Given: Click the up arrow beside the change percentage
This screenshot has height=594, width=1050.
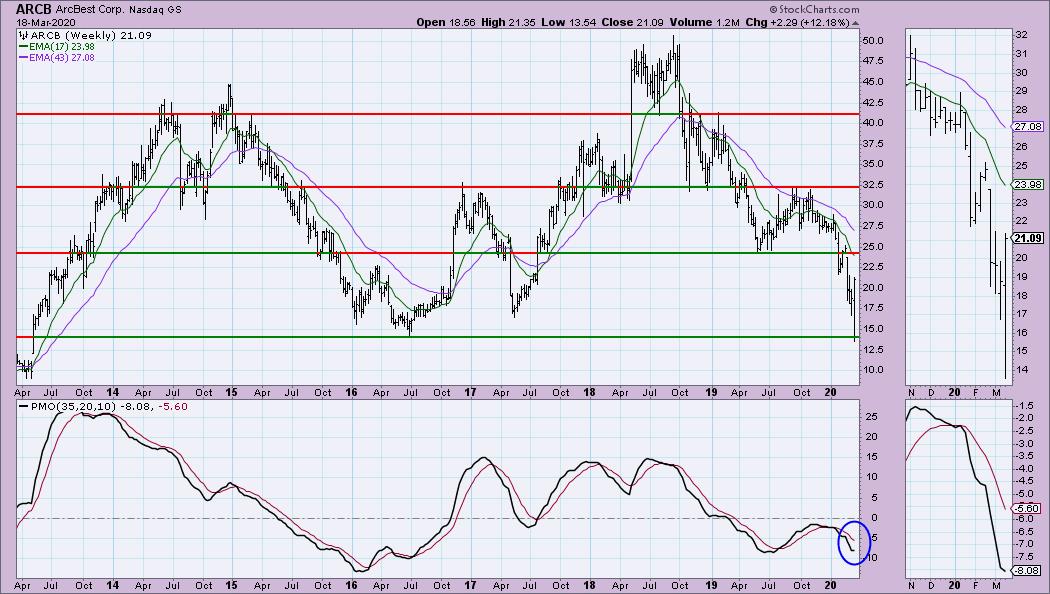Looking at the screenshot, I should pos(856,23).
